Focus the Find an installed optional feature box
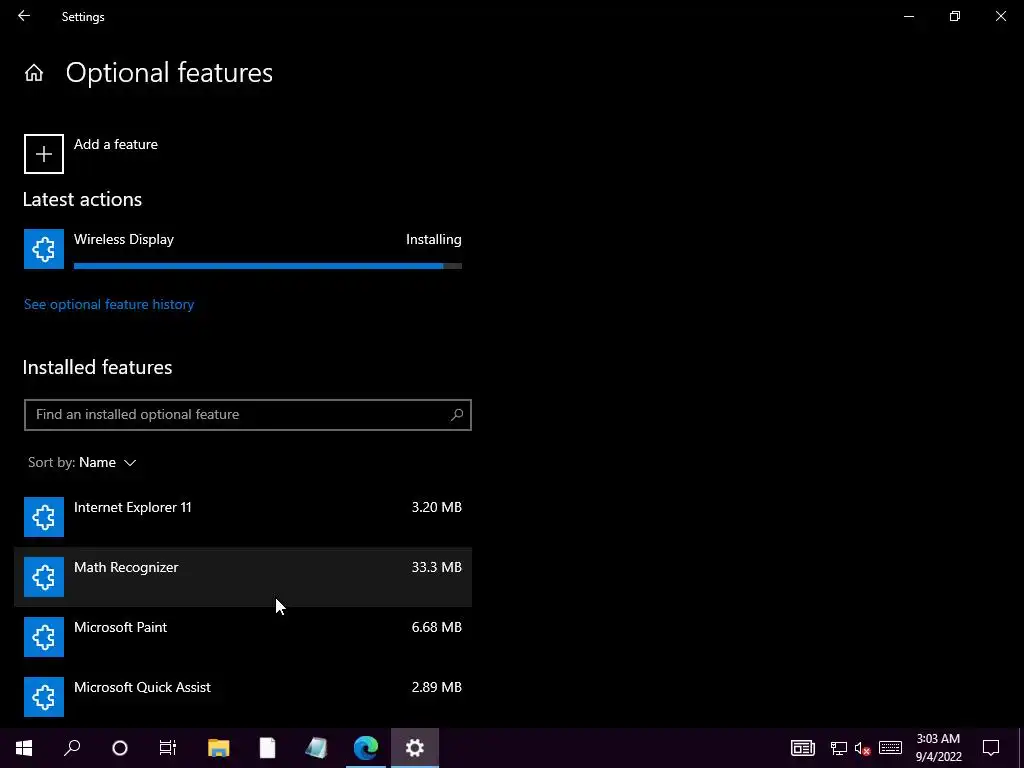 [x=248, y=415]
